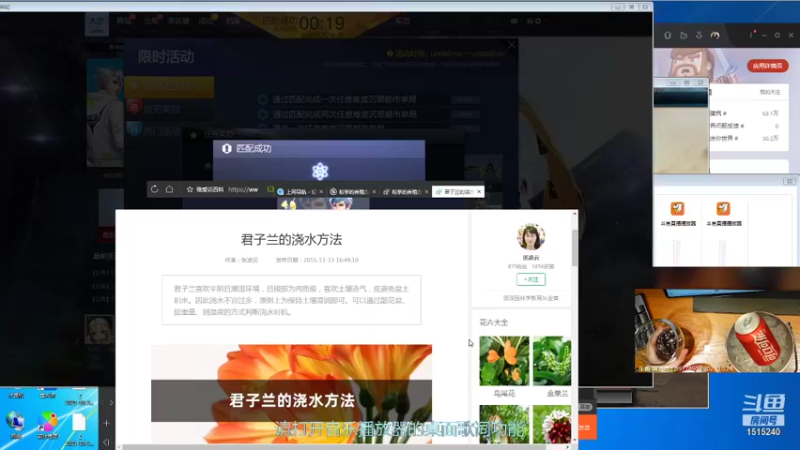
Task: Open the 商城 tab in game top bar
Action: coord(124,21)
